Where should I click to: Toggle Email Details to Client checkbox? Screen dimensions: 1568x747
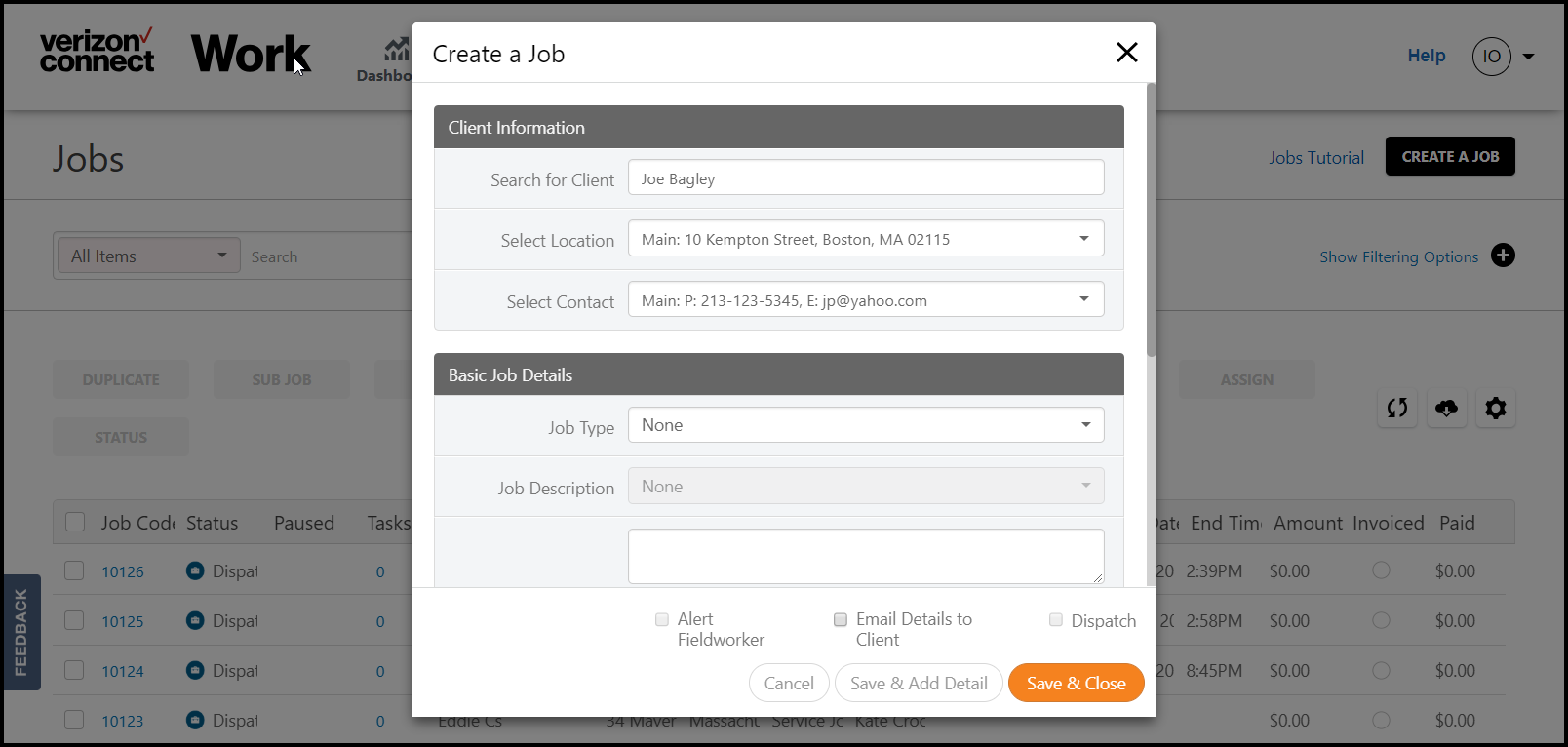[x=841, y=619]
